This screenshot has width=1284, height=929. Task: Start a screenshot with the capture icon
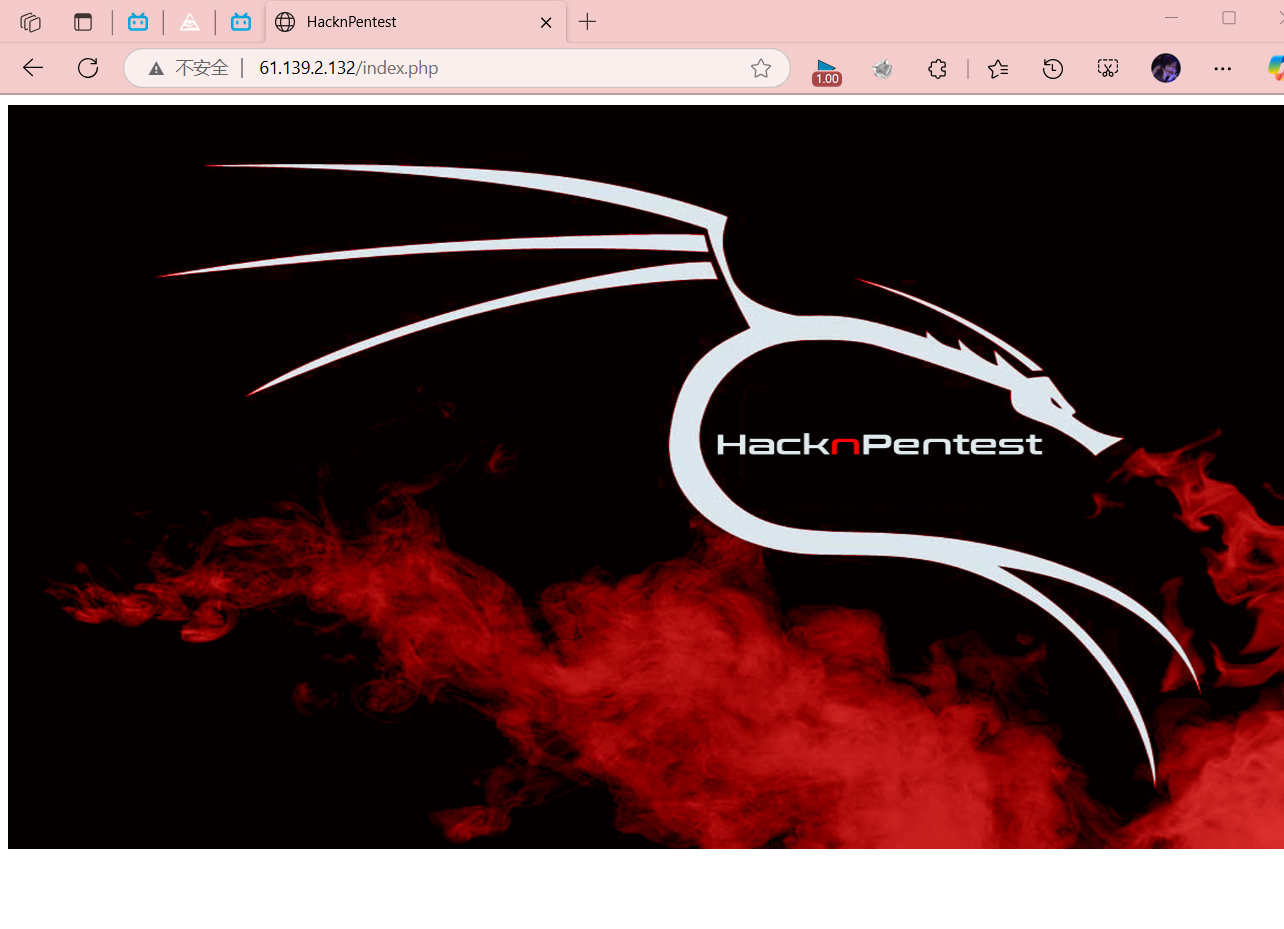pyautogui.click(x=1108, y=68)
